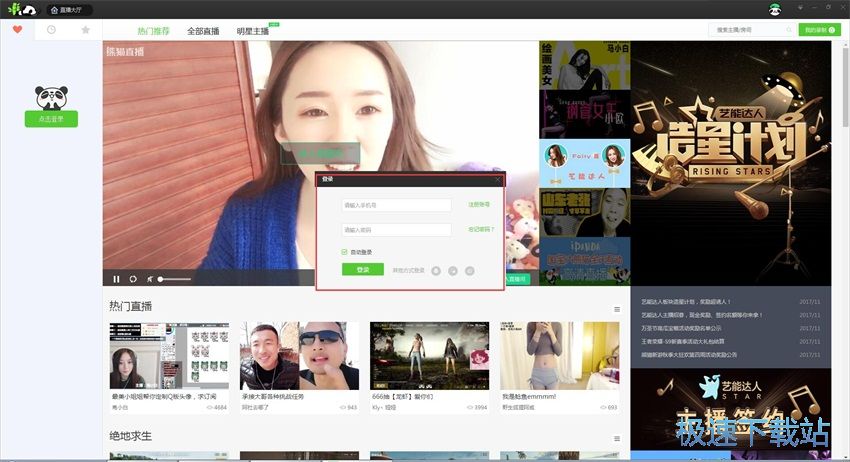Viewport: 850px width, 462px height.
Task: Click the green 直播间 button under the player
Action: [517, 279]
